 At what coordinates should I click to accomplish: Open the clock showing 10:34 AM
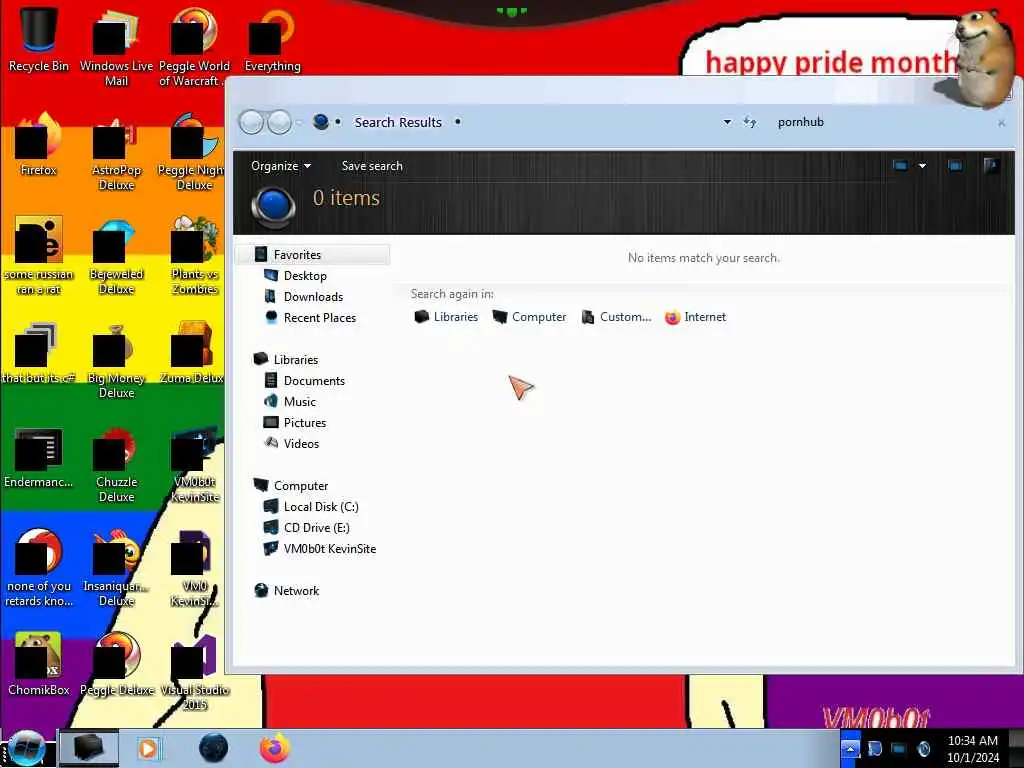point(972,748)
